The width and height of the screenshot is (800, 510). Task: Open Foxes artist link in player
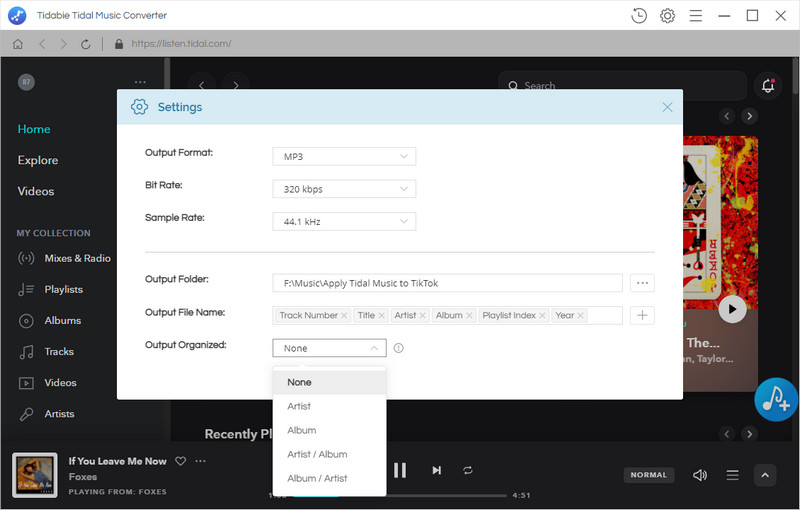pos(83,477)
